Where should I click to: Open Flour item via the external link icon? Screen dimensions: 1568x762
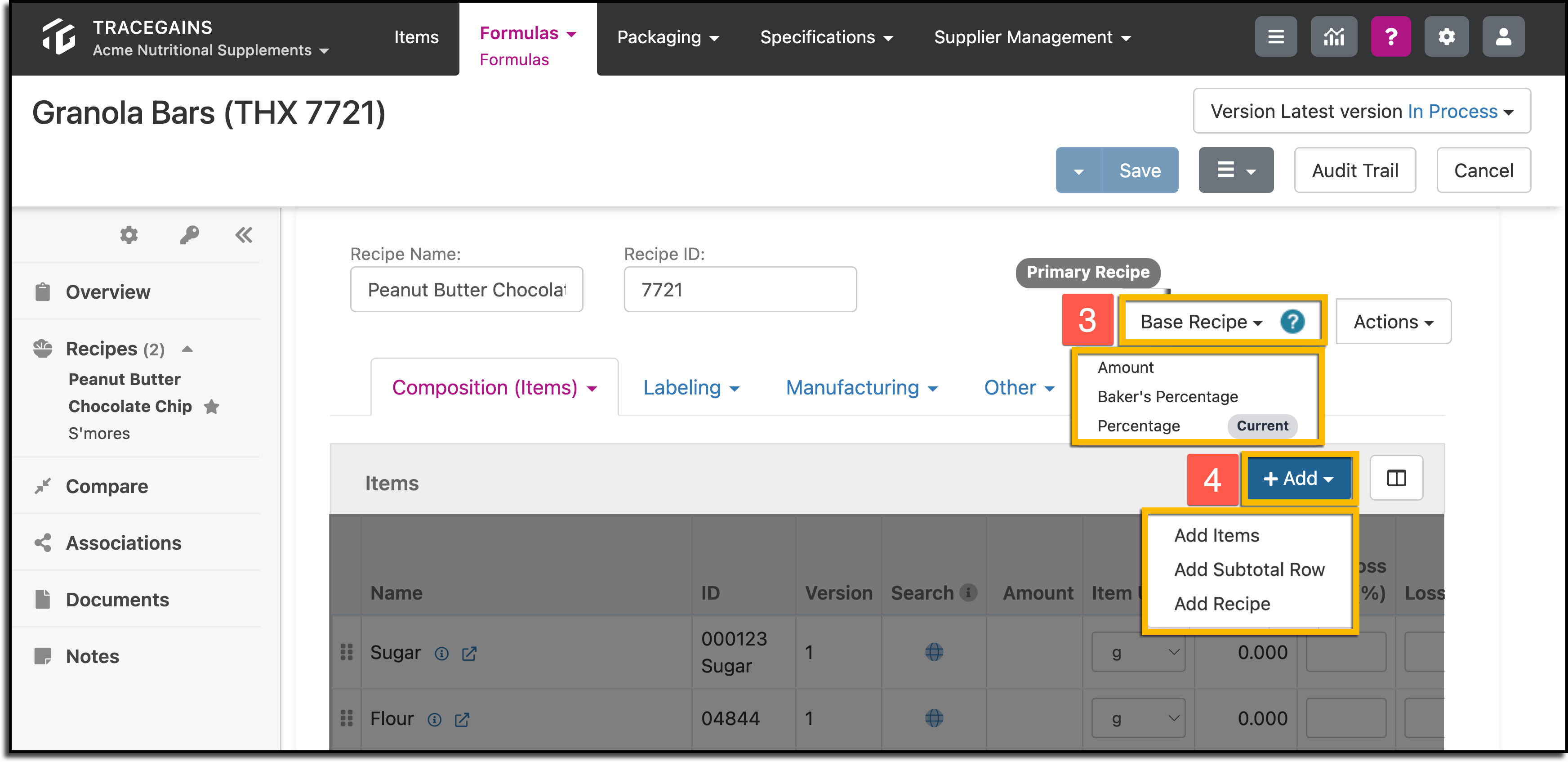coord(462,720)
